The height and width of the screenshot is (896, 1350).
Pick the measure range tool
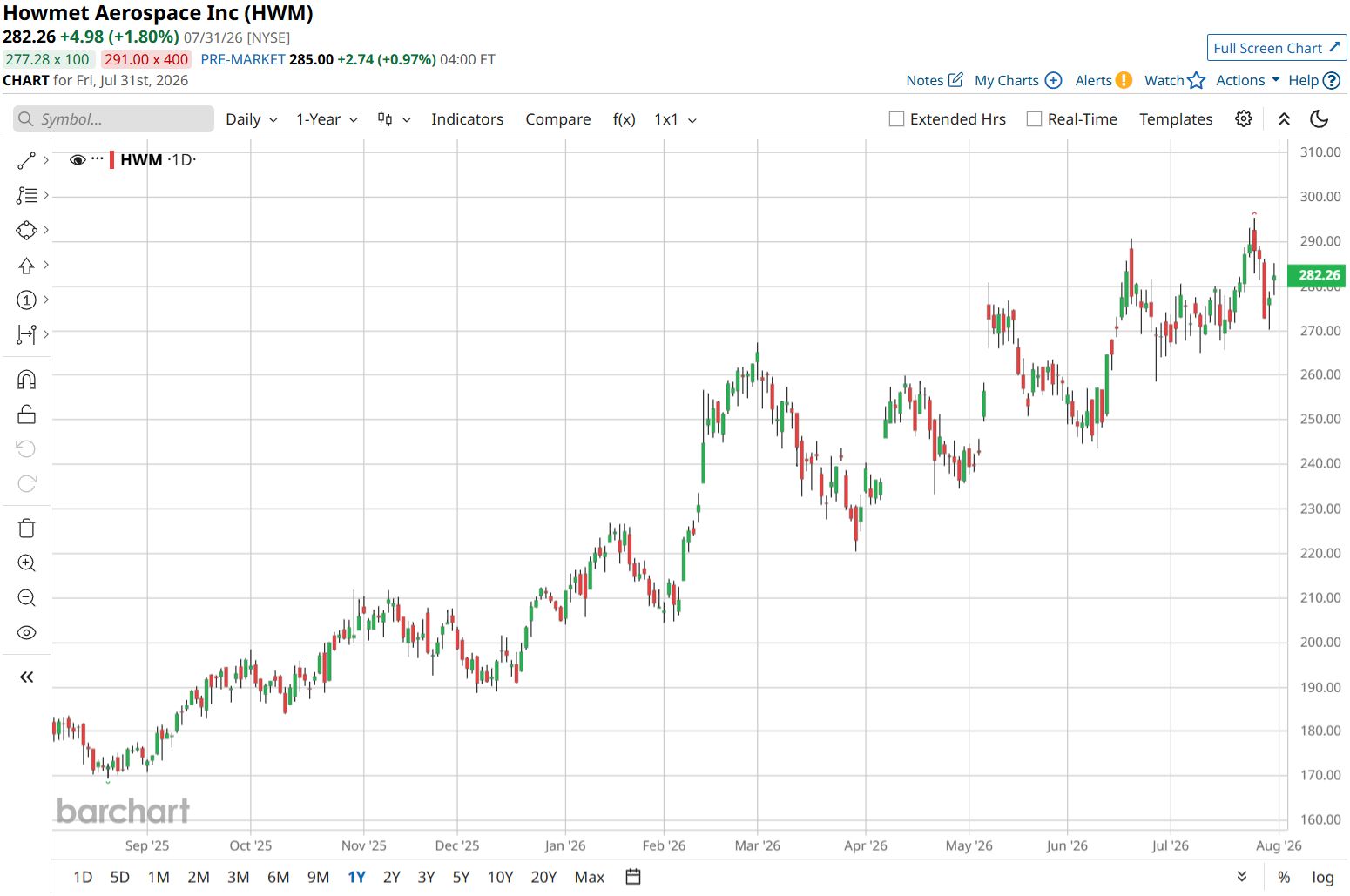pos(26,334)
